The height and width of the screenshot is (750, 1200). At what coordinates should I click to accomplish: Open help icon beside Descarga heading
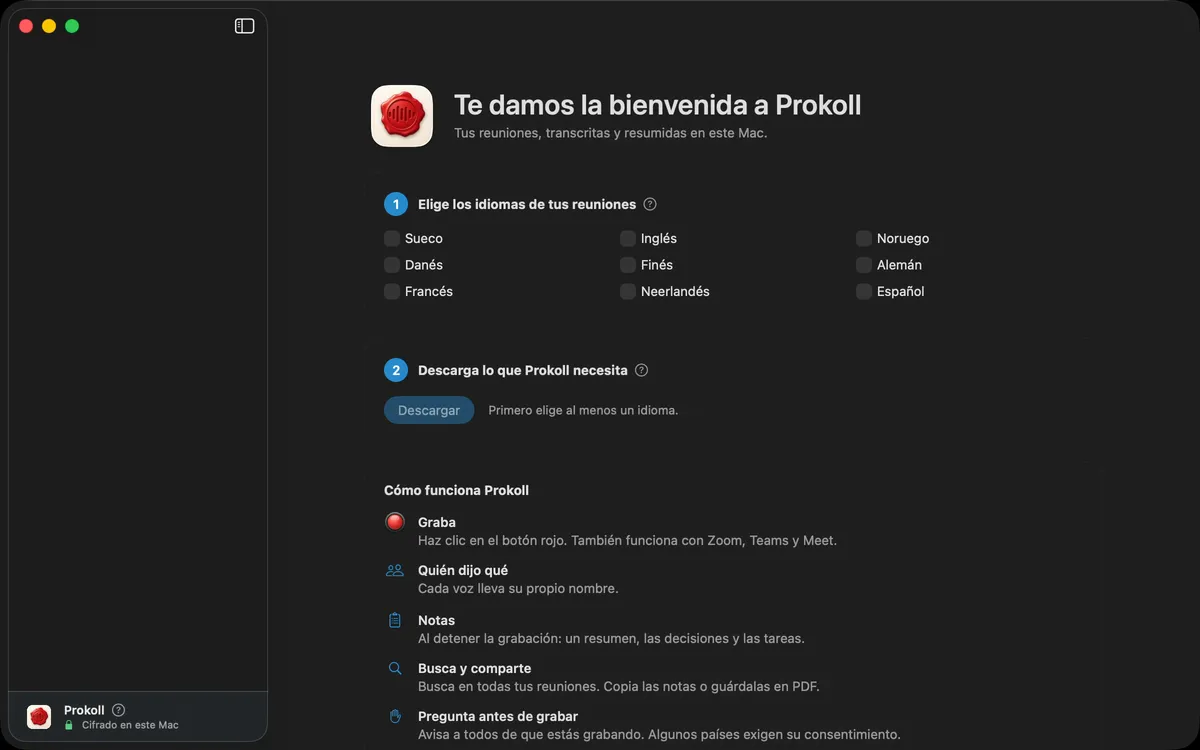(642, 370)
